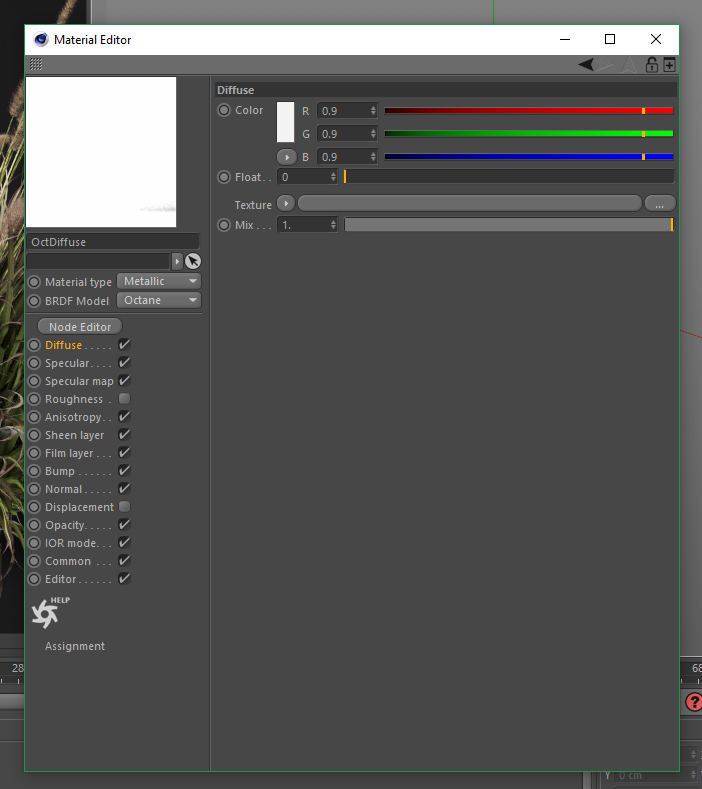Uncheck the Normal channel checkbox

click(x=124, y=488)
